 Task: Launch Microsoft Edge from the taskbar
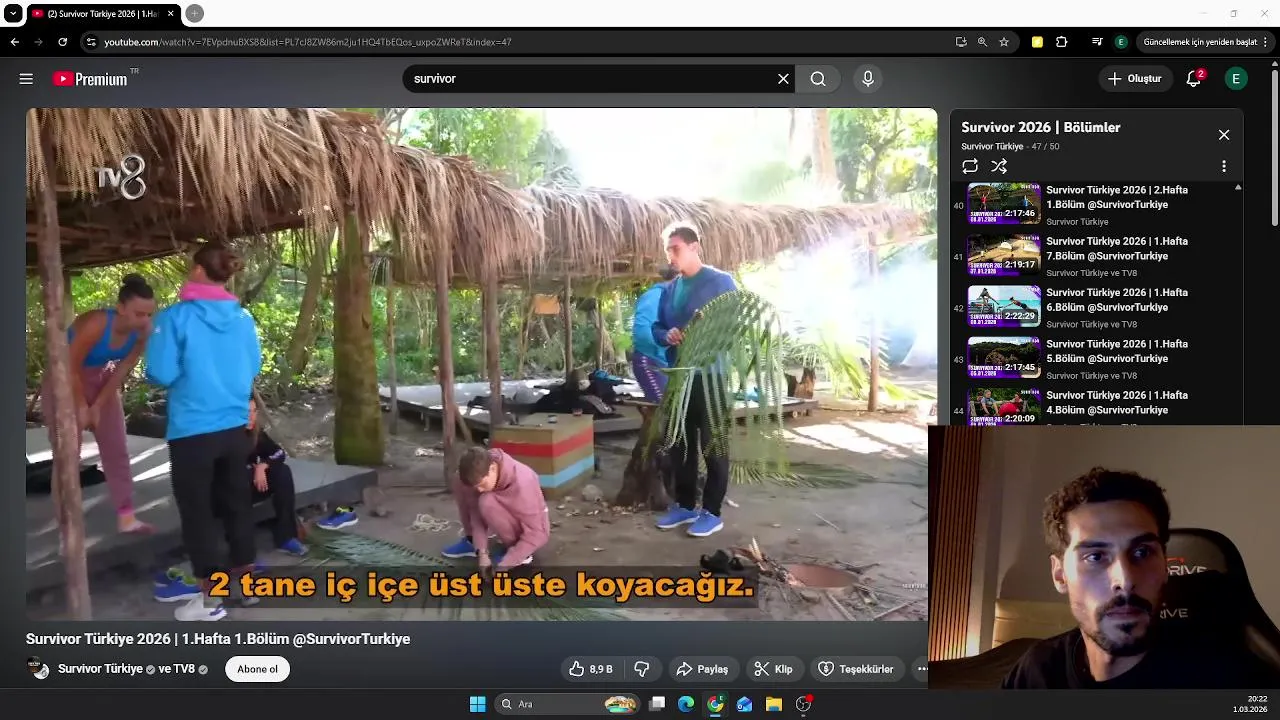[686, 704]
